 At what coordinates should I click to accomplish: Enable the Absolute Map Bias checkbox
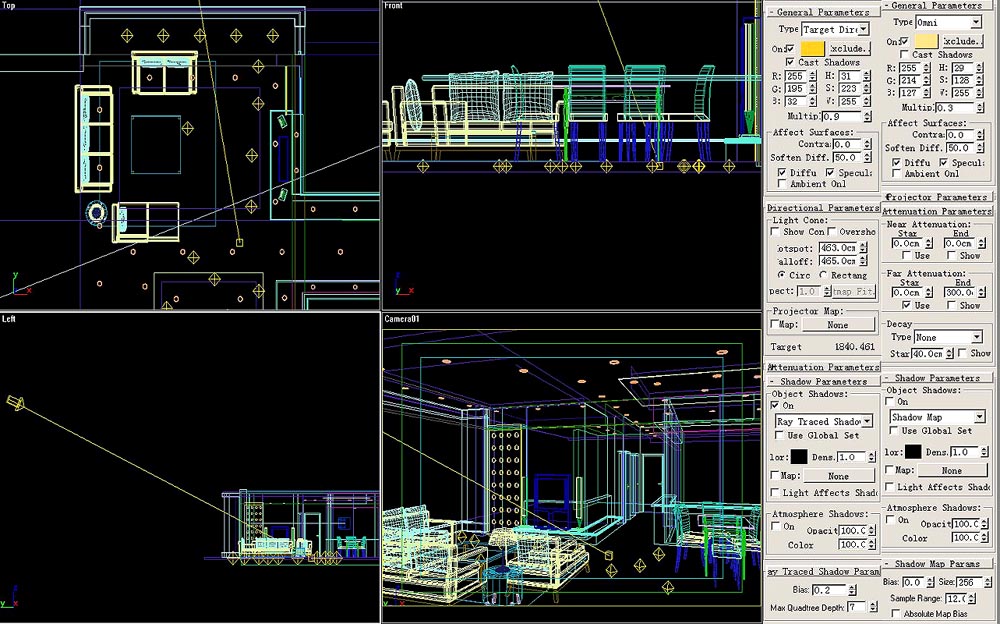(895, 613)
